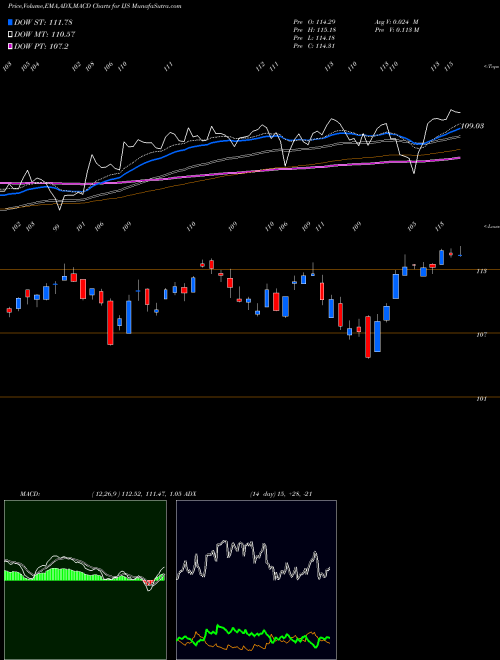Click the 'Pre O: 114.29' open value
500x660 pixels.
(314, 21)
